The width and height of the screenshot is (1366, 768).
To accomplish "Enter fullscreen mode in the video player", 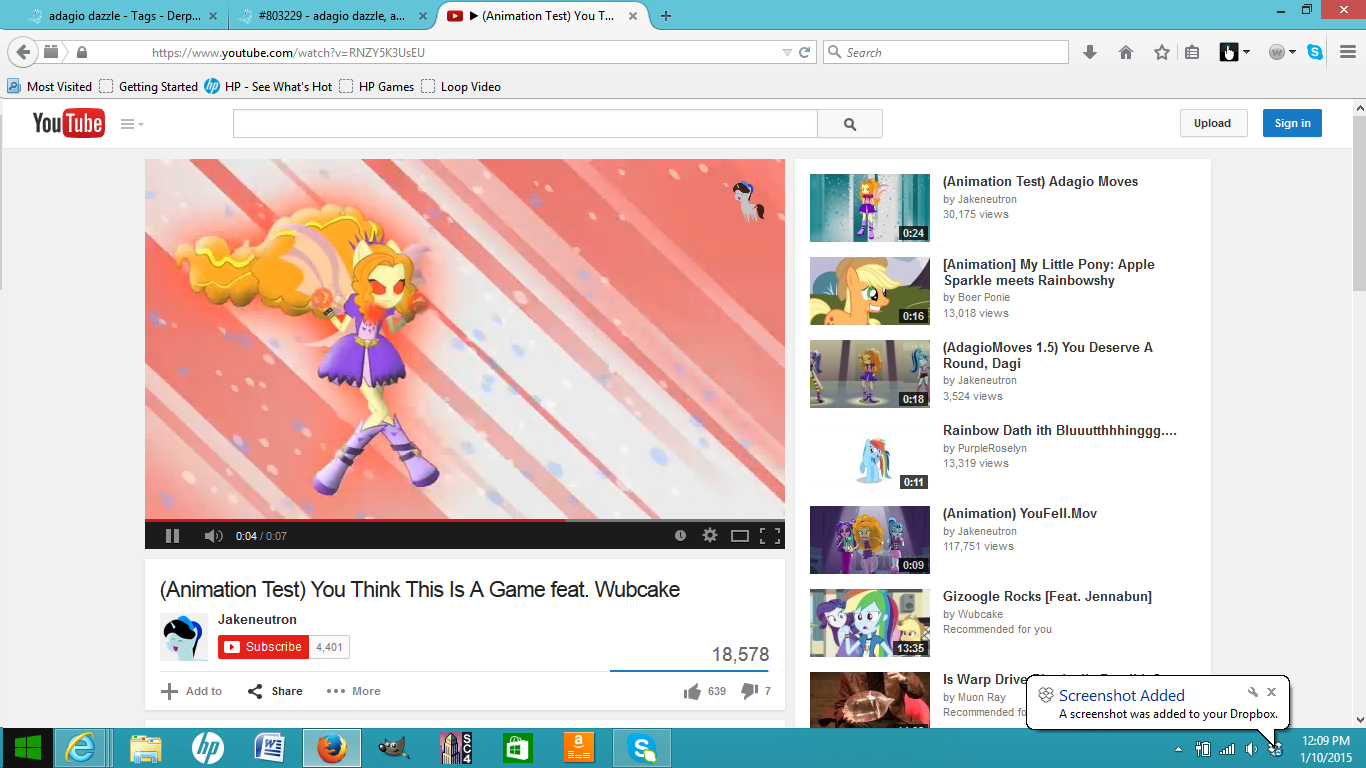I will (770, 536).
